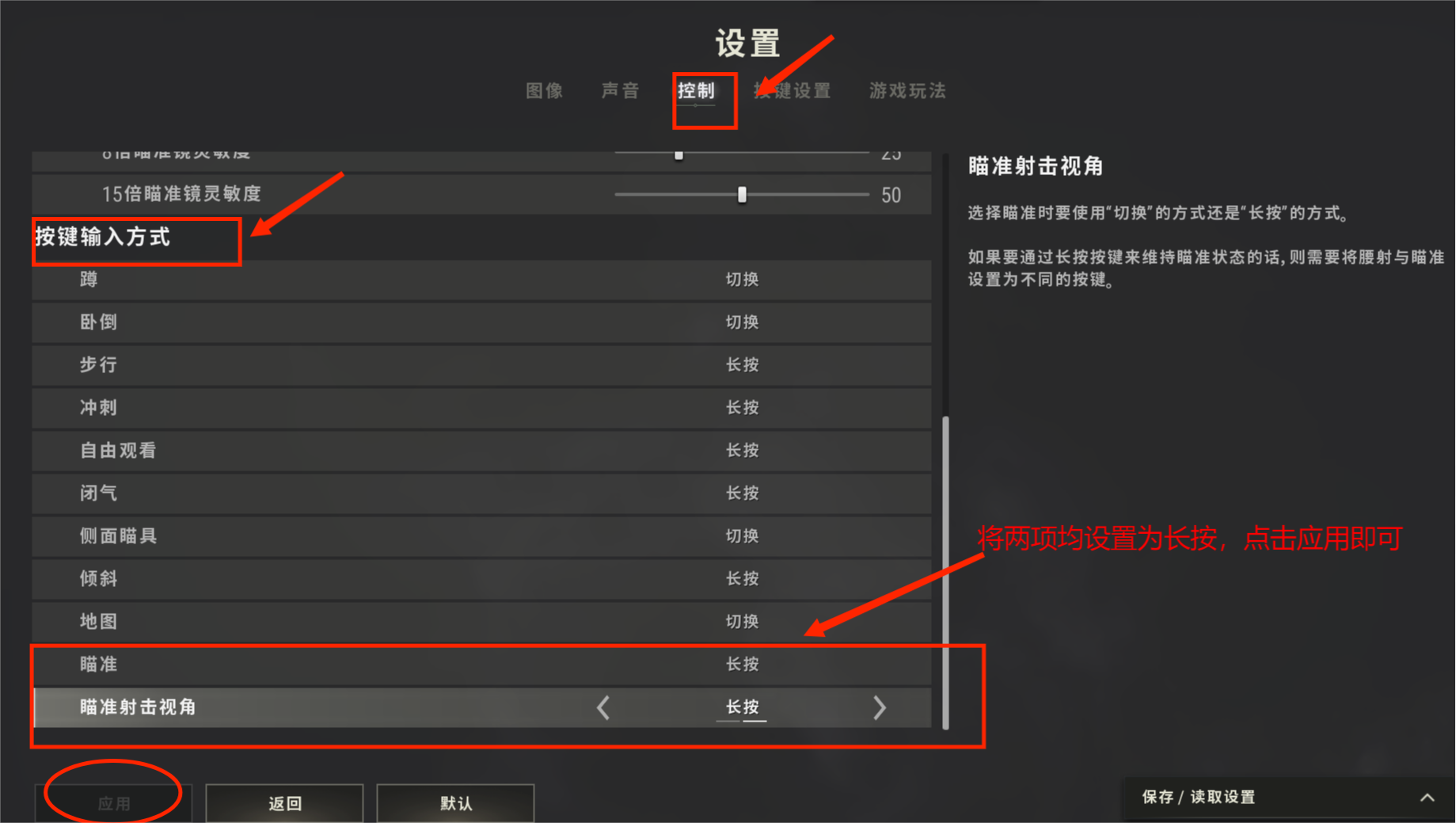Click the left arrow for 瞄准射击视角
This screenshot has width=1456, height=823.
click(x=603, y=707)
